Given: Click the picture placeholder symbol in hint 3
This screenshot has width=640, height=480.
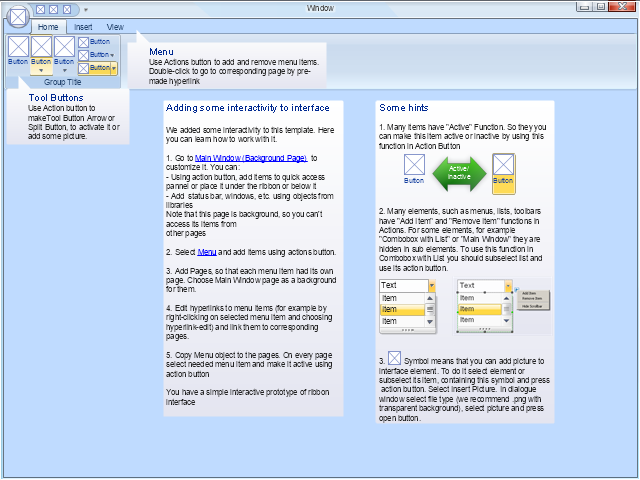Looking at the screenshot, I should (x=394, y=358).
